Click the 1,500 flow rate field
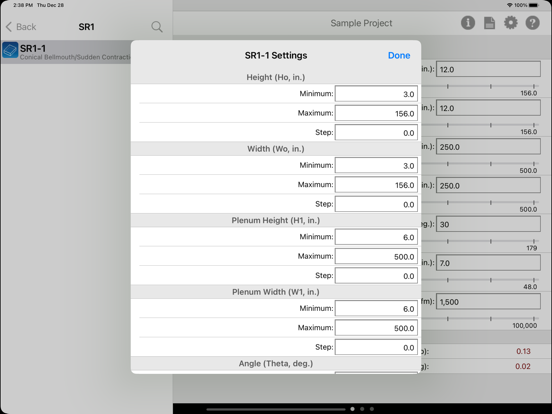The image size is (552, 414). point(488,301)
